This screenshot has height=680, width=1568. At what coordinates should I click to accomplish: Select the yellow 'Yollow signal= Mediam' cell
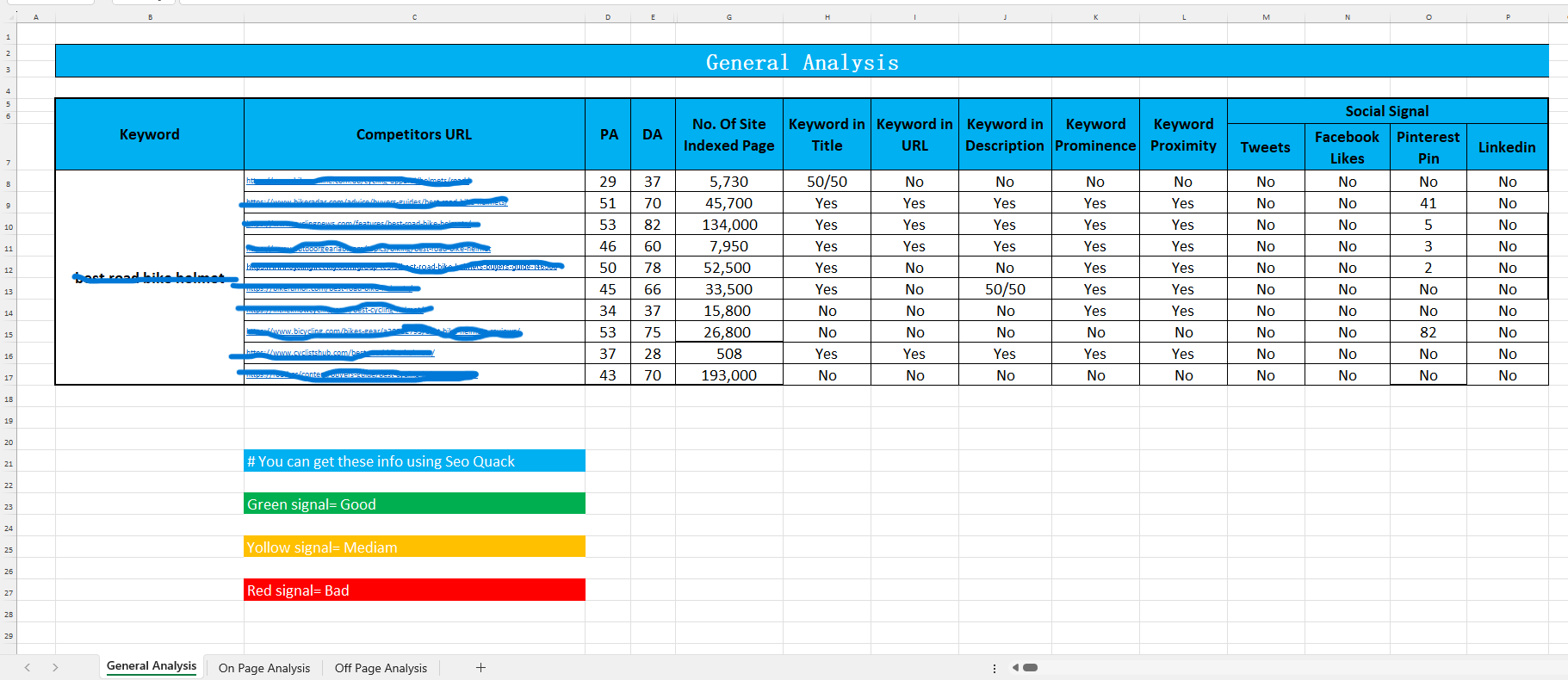click(414, 547)
